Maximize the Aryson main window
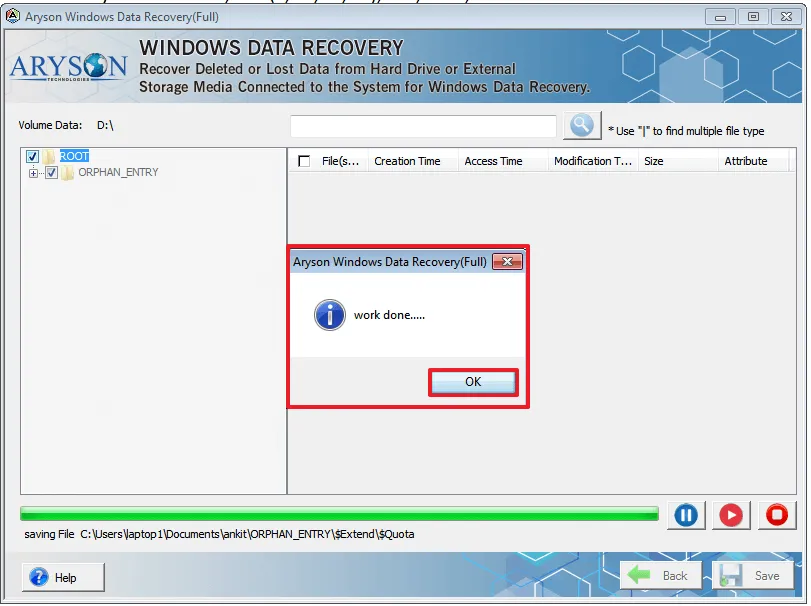The width and height of the screenshot is (811, 606). tap(753, 17)
